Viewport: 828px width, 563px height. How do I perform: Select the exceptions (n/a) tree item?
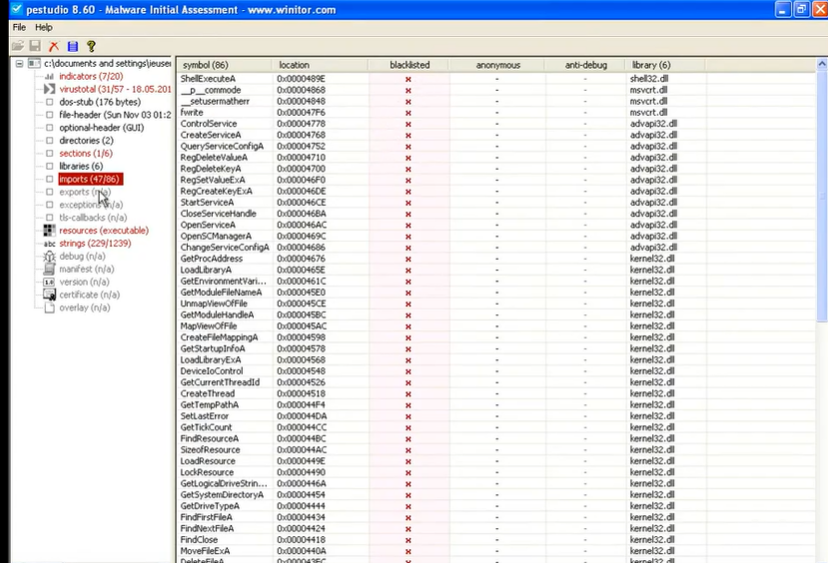point(91,205)
